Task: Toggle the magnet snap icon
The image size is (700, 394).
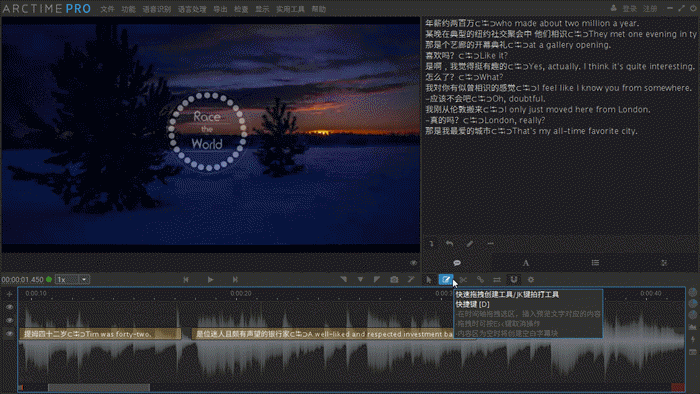Action: (514, 280)
